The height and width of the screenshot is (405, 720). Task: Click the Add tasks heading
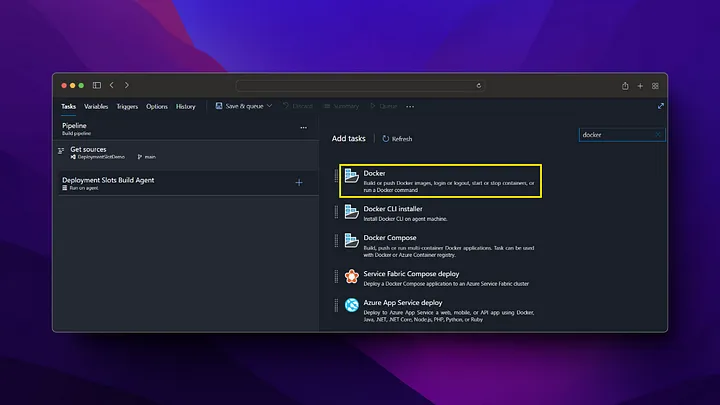coord(349,138)
